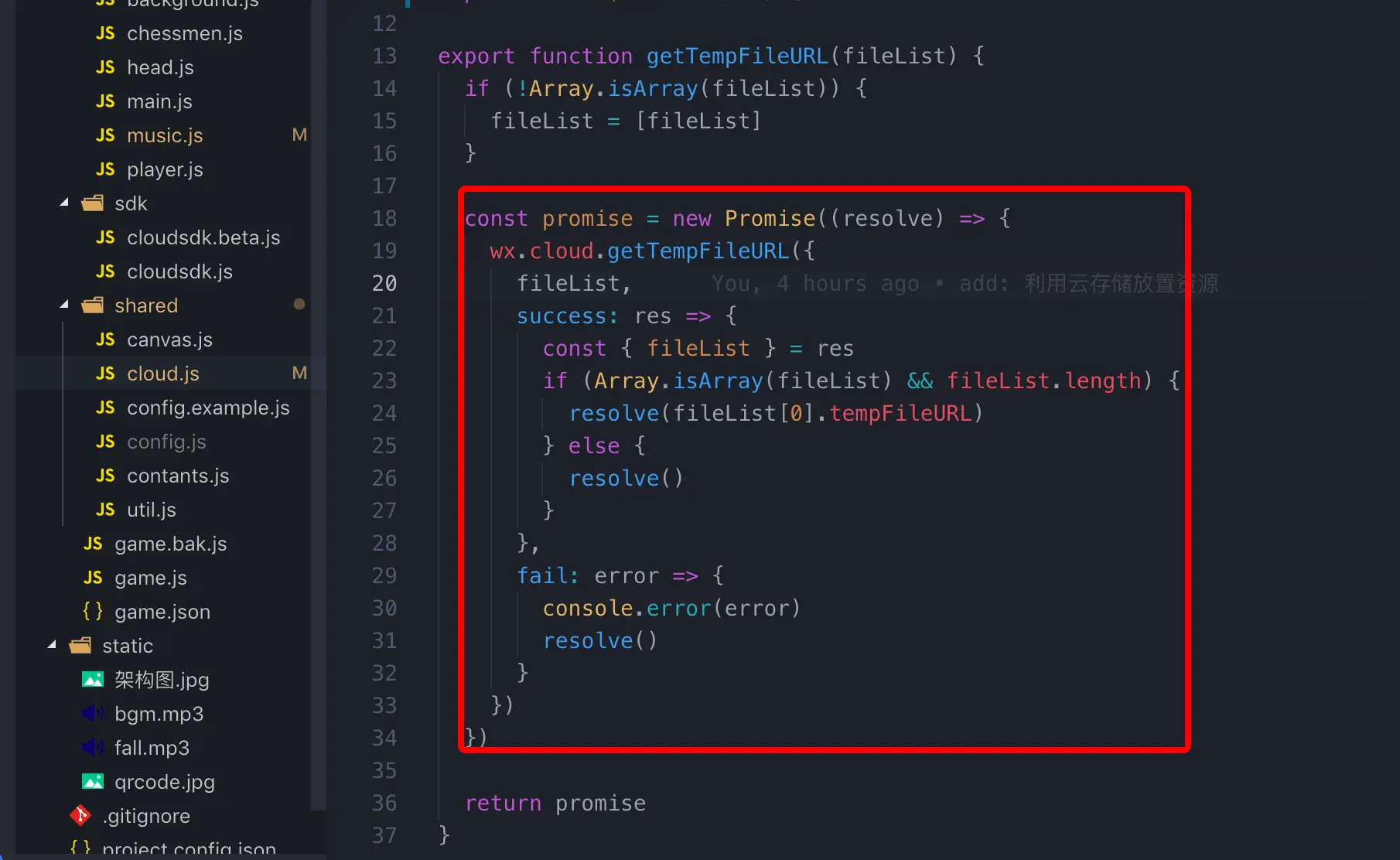The height and width of the screenshot is (860, 1400).
Task: Click the image icon beside 架构图.jpg
Action: pos(93,680)
